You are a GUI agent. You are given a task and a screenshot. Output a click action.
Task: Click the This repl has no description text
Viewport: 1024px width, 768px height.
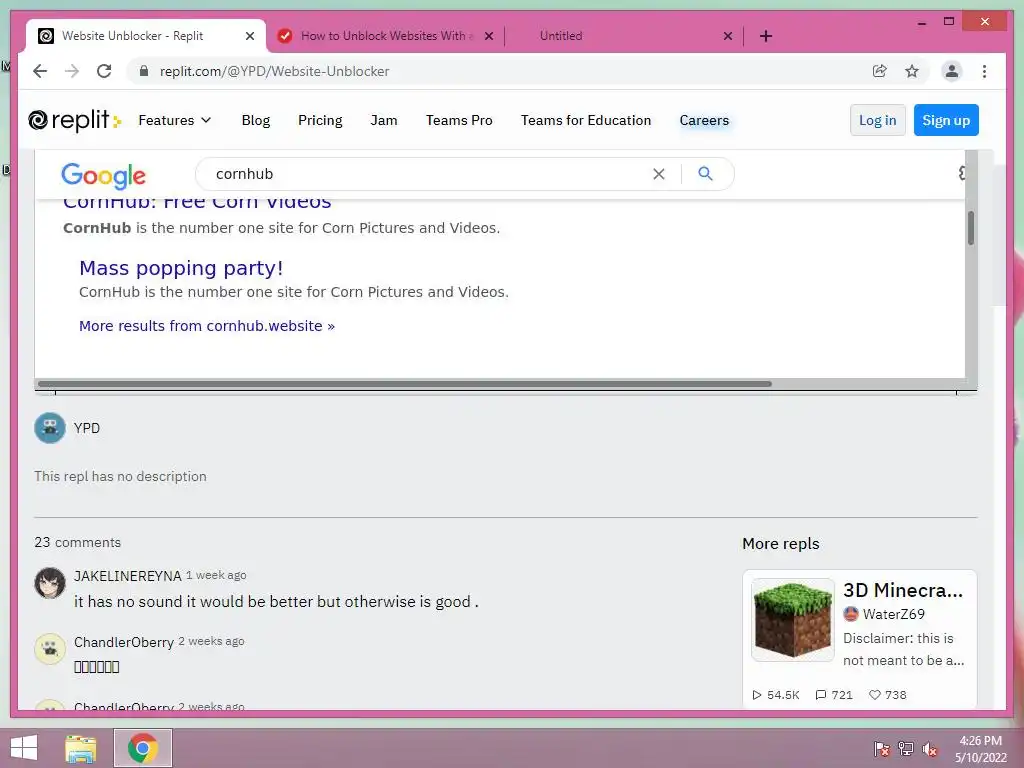pos(120,476)
